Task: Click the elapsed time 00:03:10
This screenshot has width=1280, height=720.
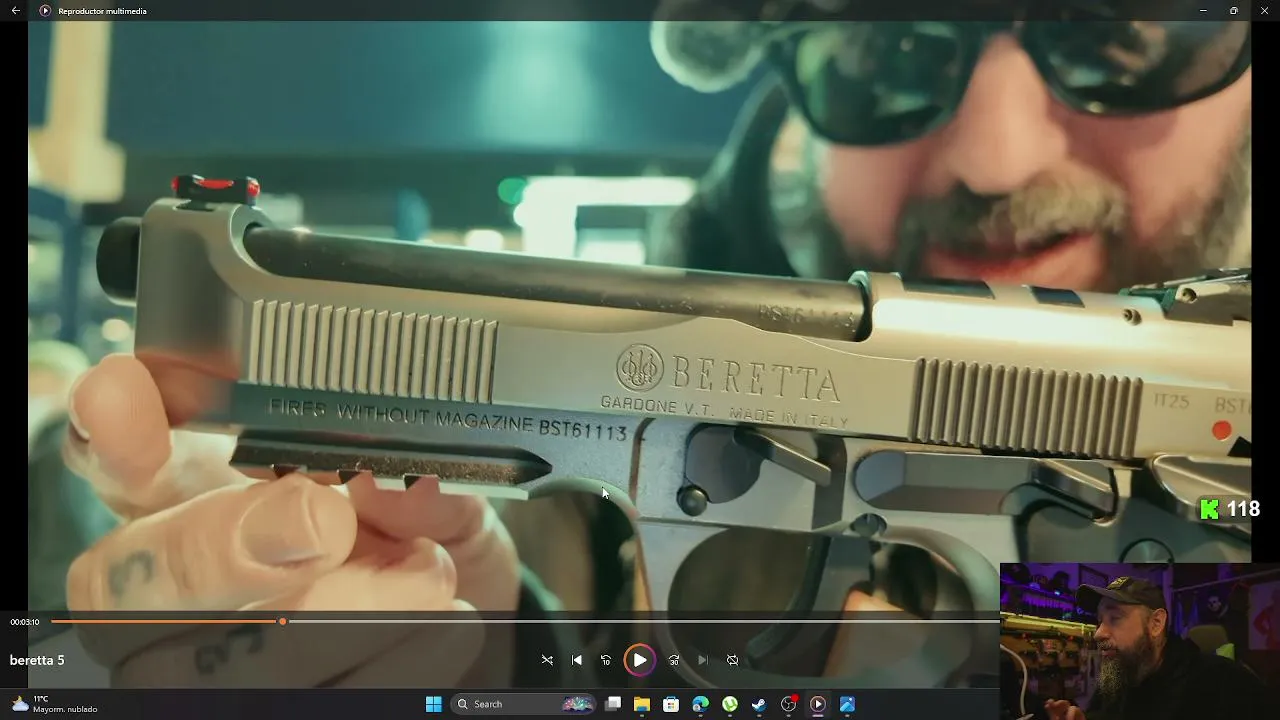Action: [25, 622]
